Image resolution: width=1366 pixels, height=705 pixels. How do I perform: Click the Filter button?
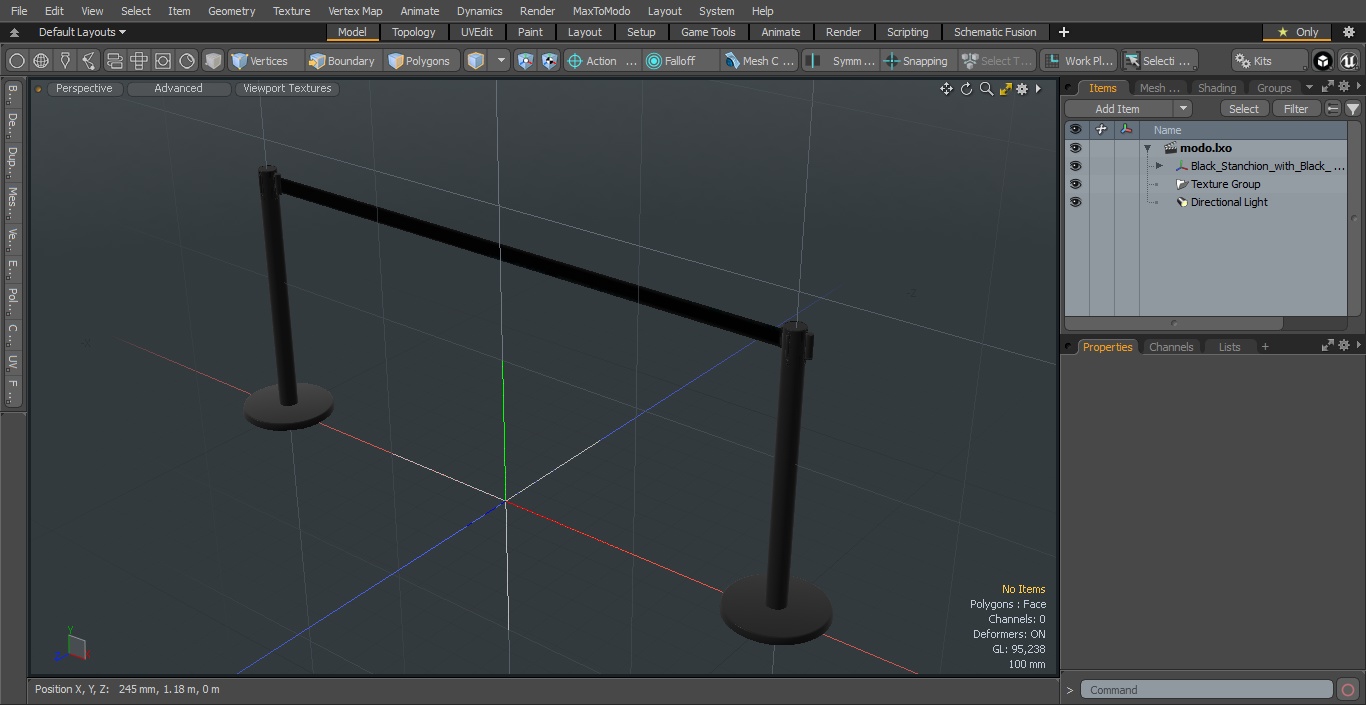tap(1296, 109)
